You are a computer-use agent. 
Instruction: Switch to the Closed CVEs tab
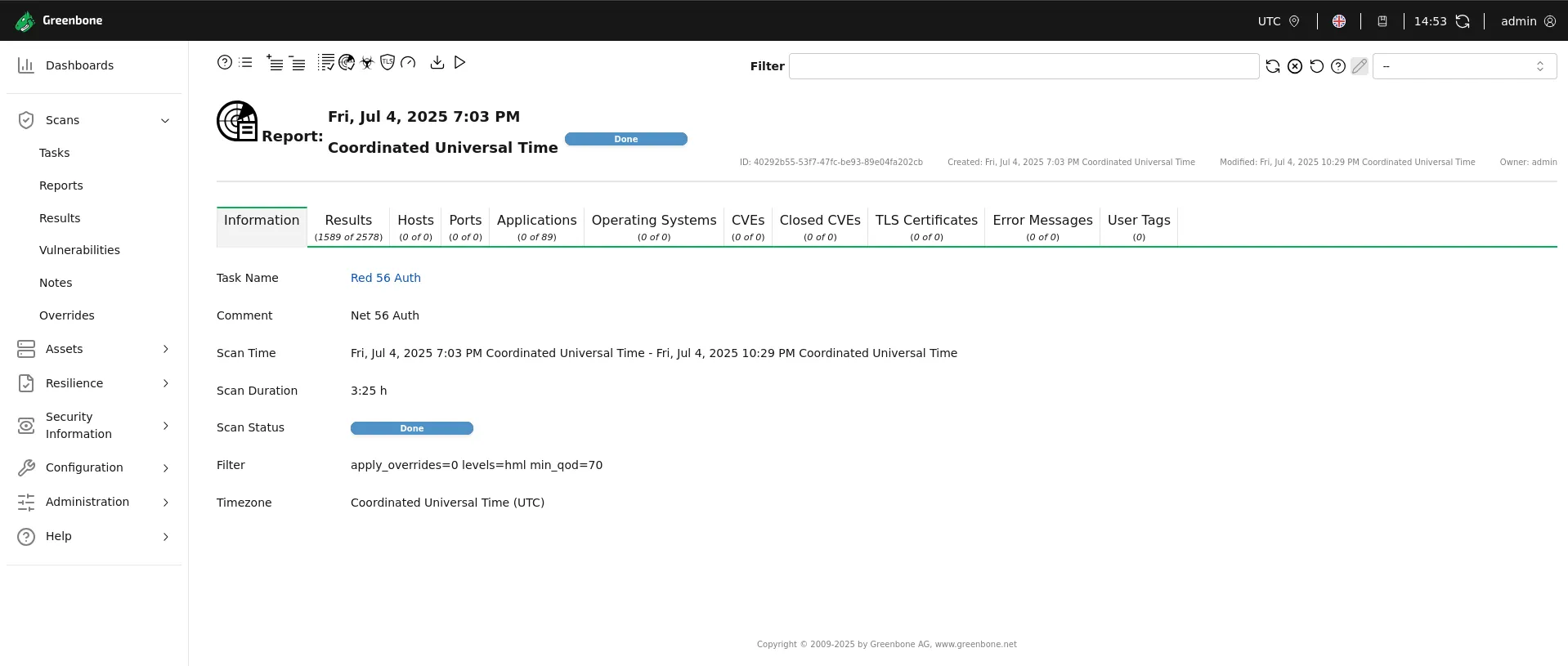[x=820, y=226]
